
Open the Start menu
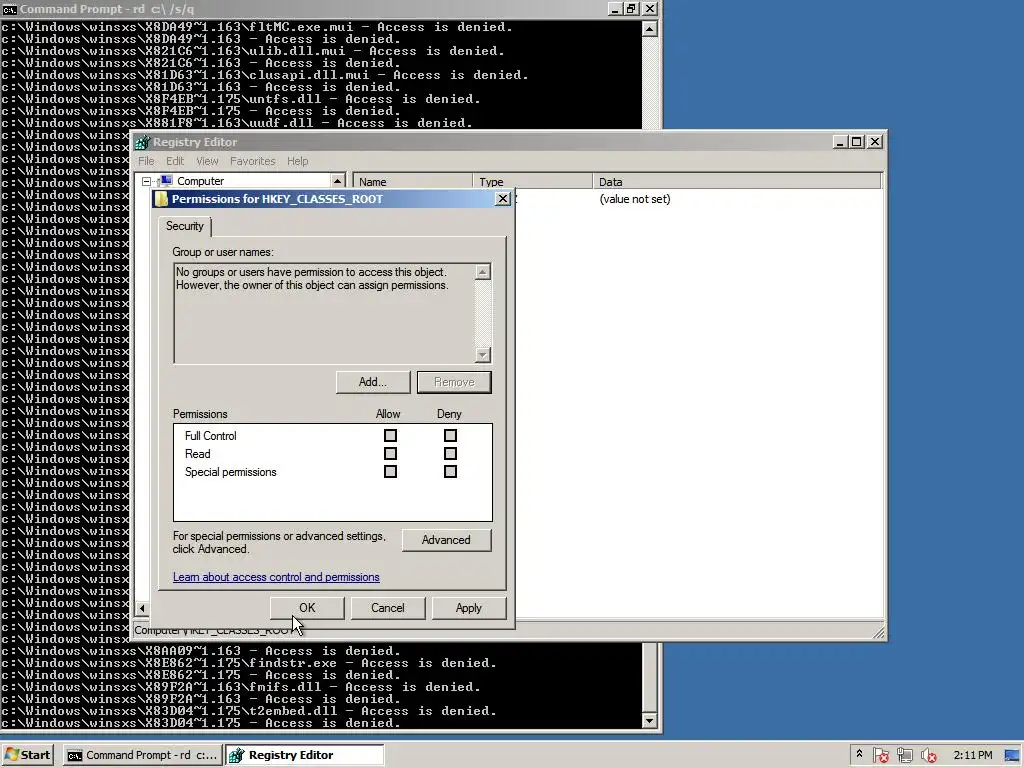tap(27, 755)
